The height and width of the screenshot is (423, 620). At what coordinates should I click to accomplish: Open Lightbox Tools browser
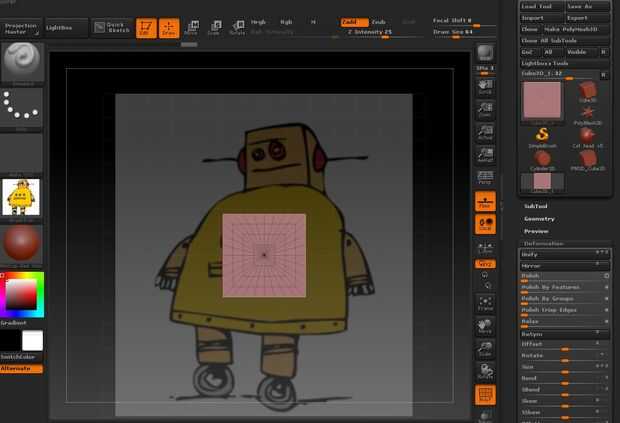click(565, 63)
